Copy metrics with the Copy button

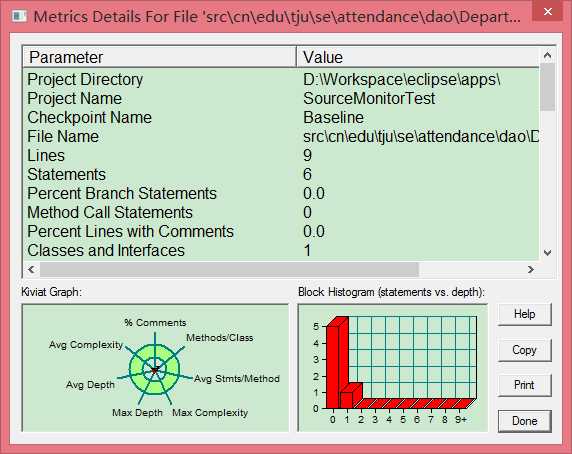(525, 350)
